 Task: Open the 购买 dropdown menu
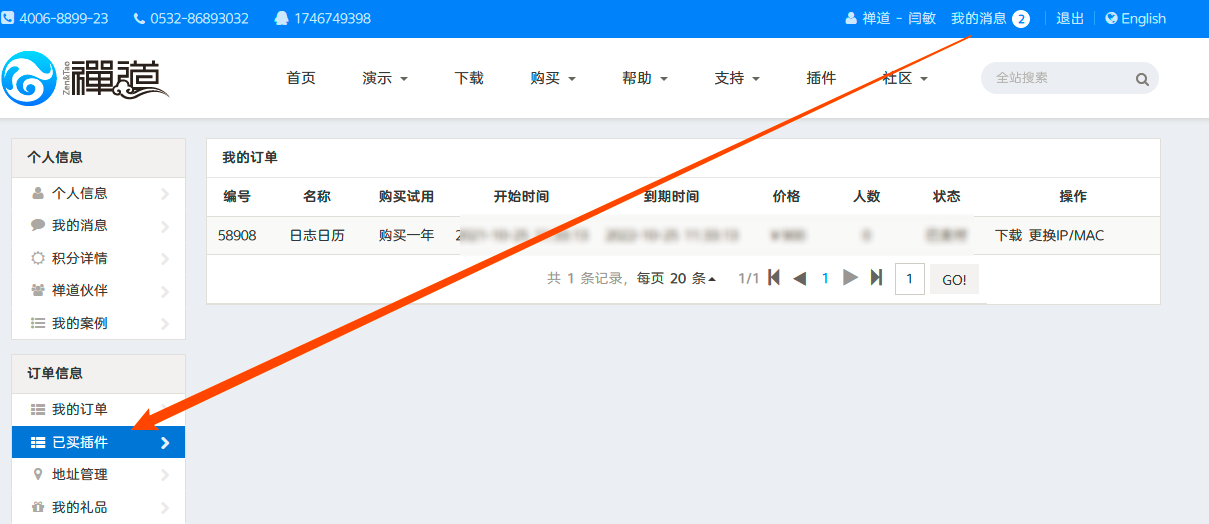pos(553,78)
